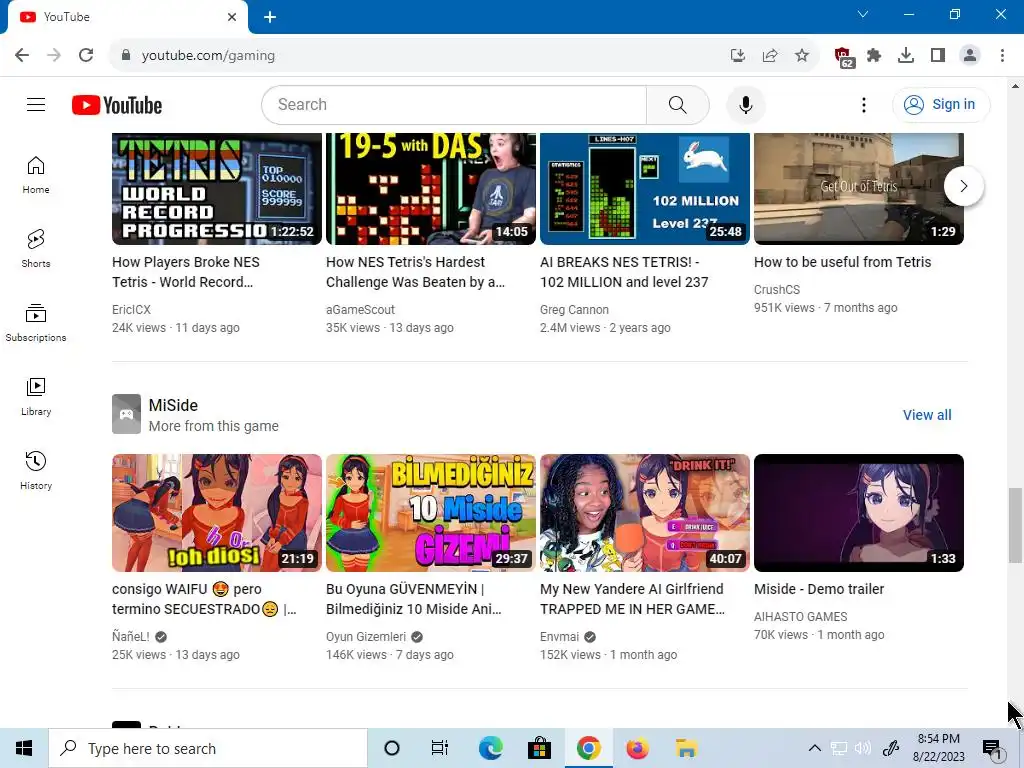1024x768 pixels.
Task: Click the install app icon in address bar
Action: [x=738, y=56]
